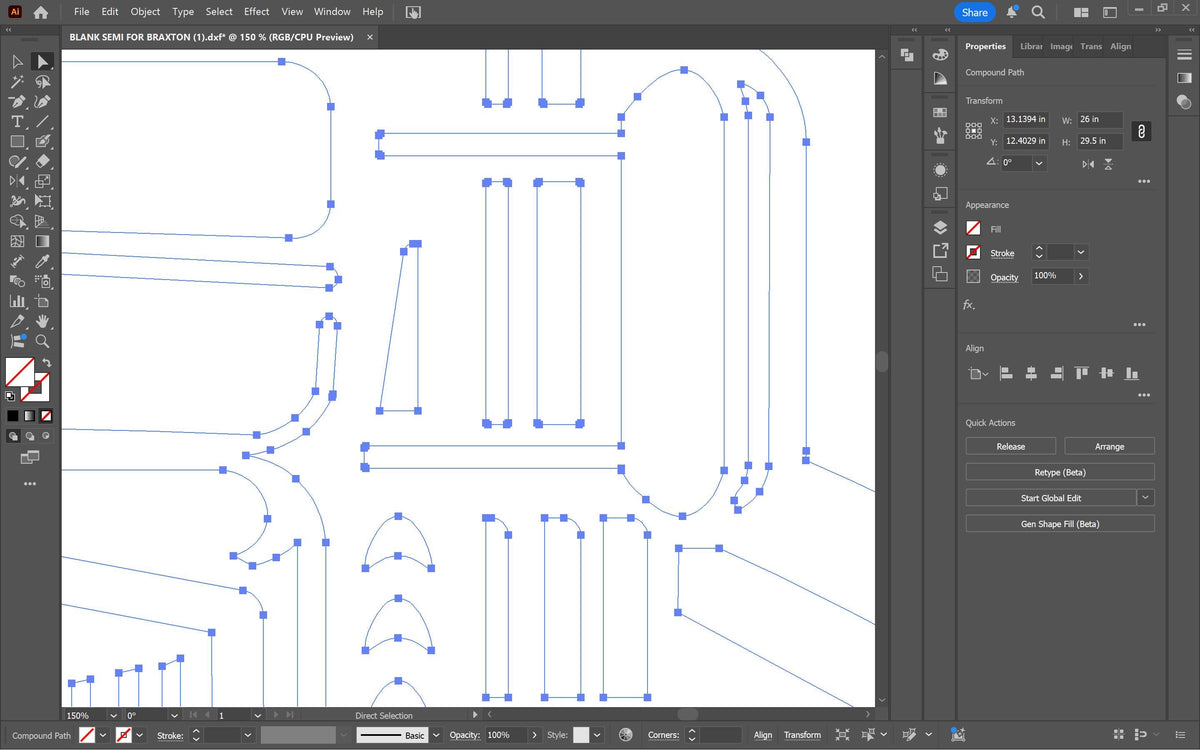Set paint mode to None in toolbar

click(46, 415)
